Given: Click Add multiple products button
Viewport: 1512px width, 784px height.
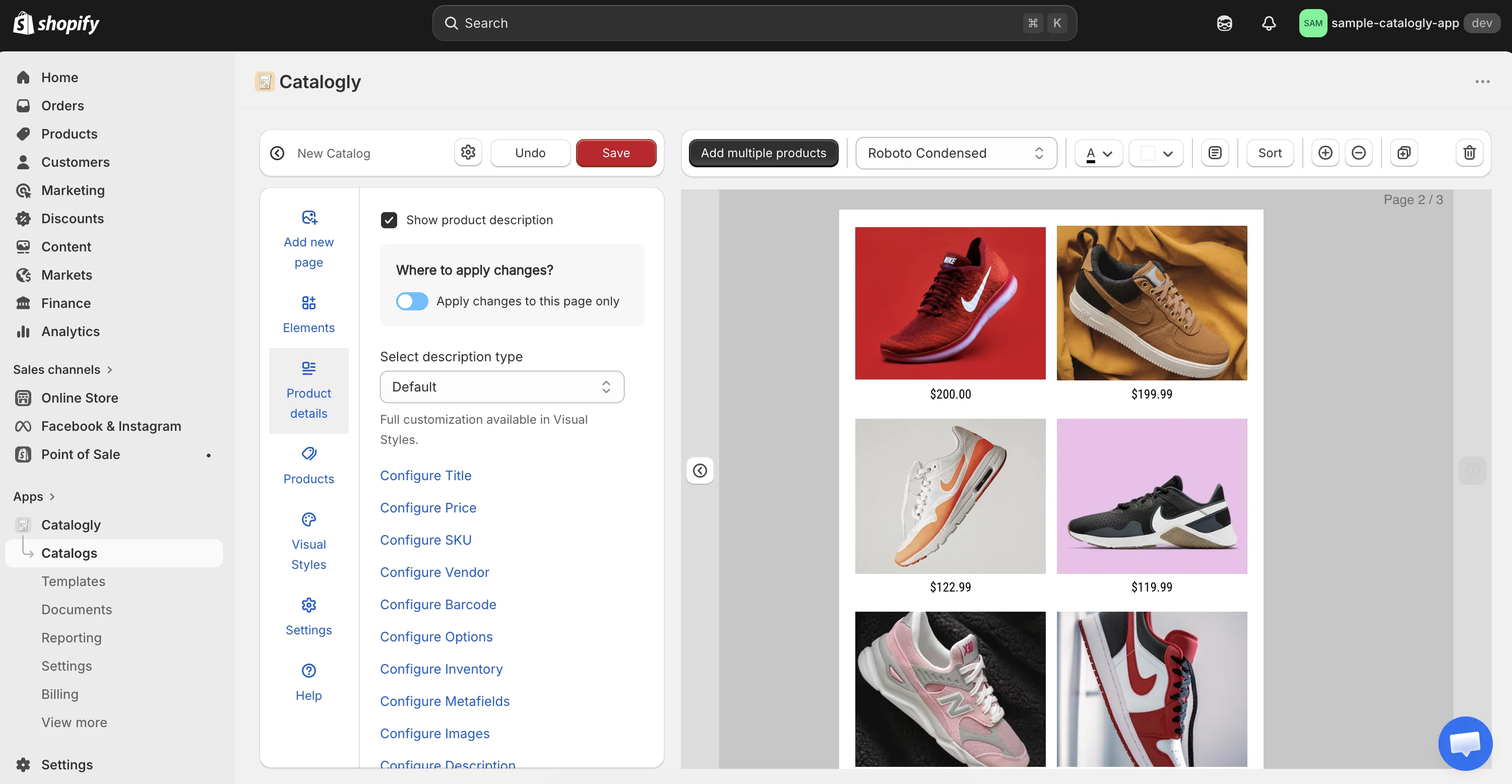Looking at the screenshot, I should point(763,153).
